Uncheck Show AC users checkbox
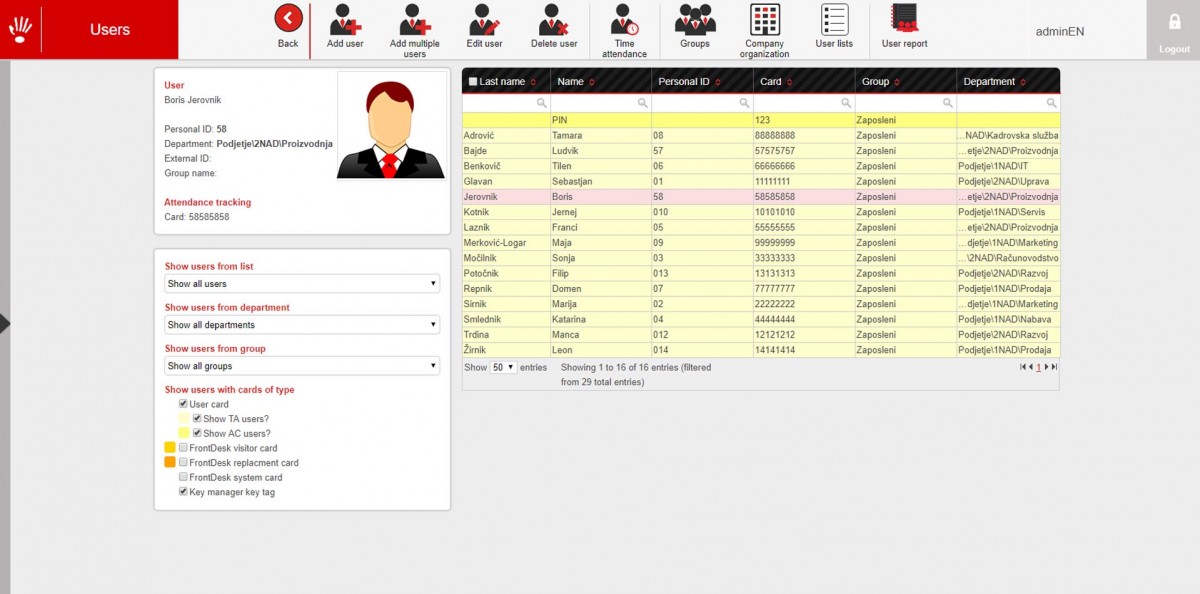Screen dimensions: 1200x594 197,433
